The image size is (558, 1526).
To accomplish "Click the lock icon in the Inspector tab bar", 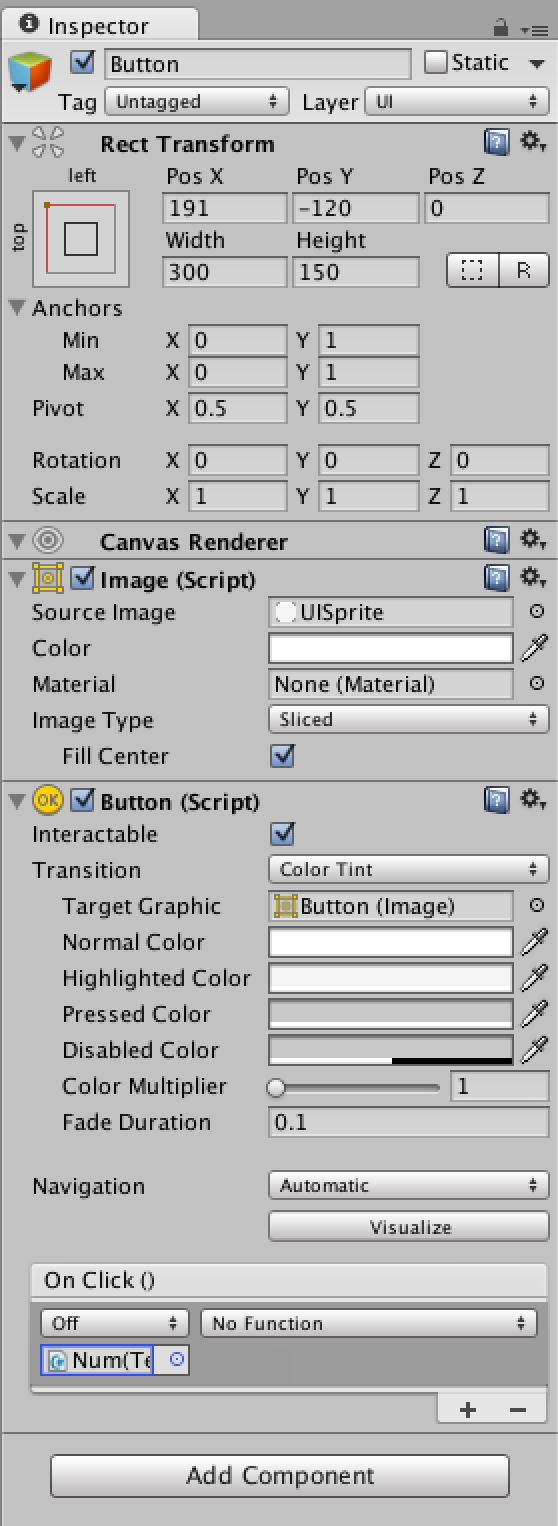I will (501, 27).
